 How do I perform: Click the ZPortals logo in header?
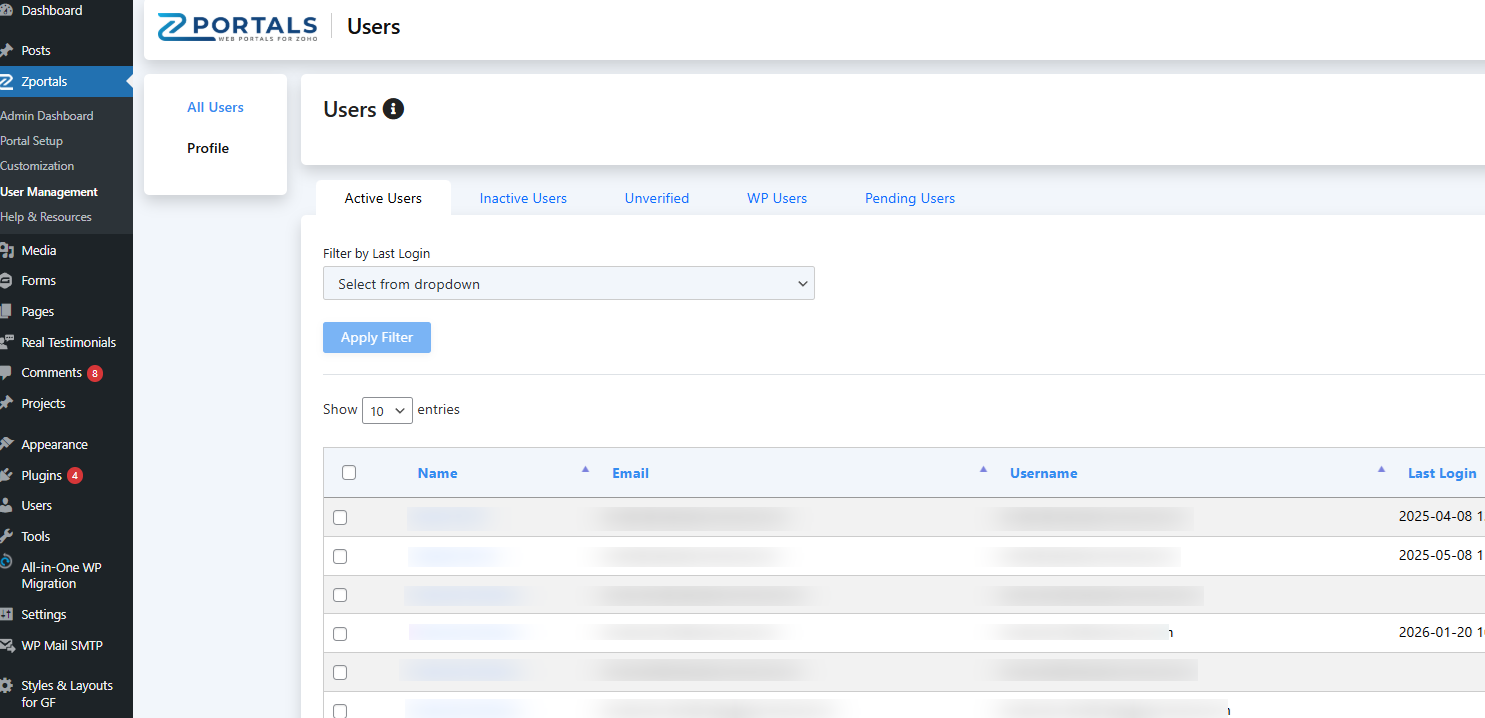click(237, 27)
